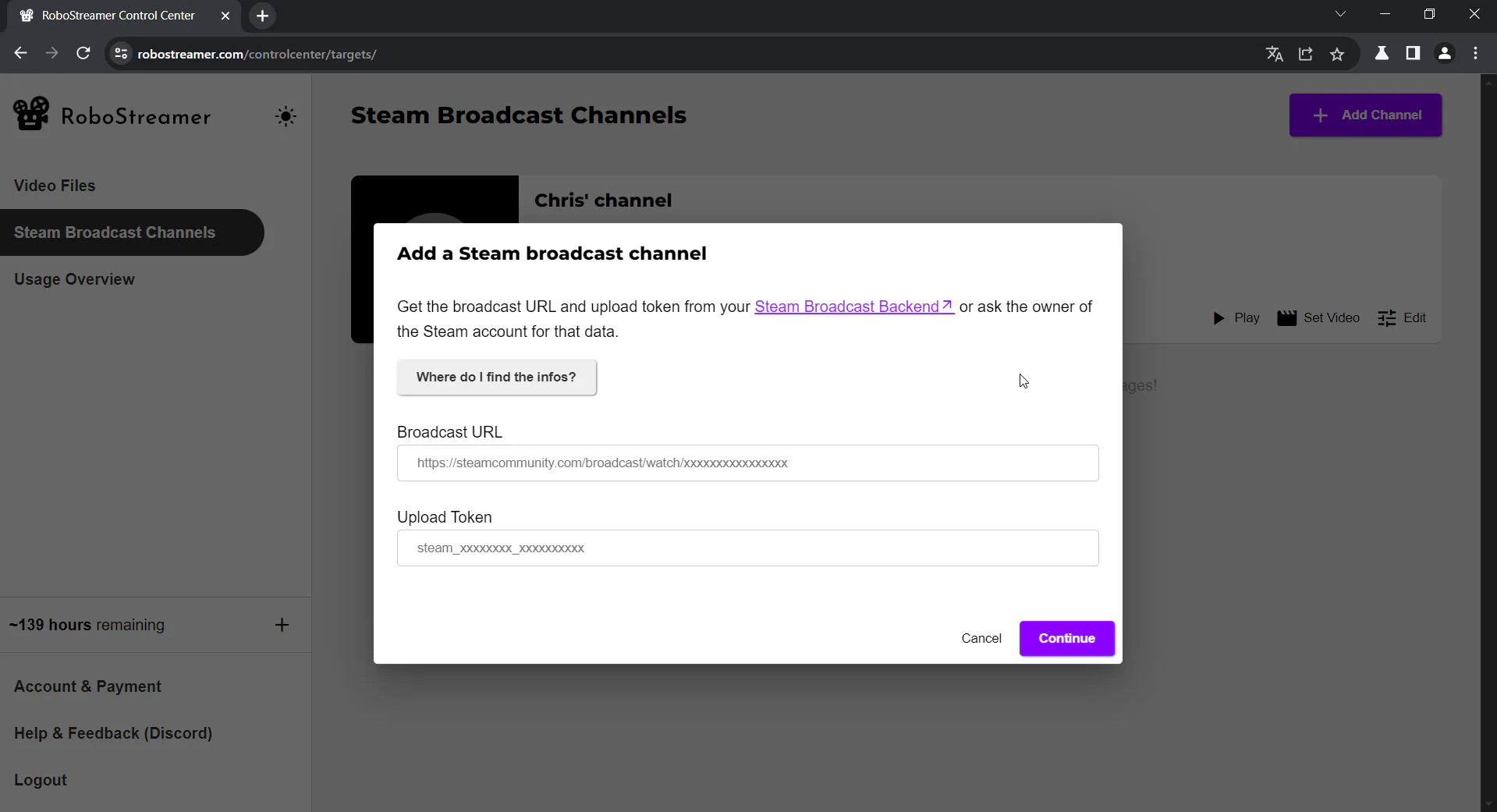Open the browser profile avatar icon

1444,53
